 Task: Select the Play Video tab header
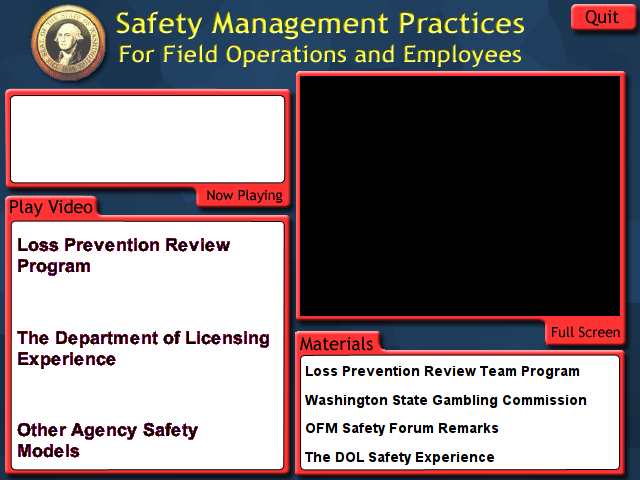pos(52,207)
